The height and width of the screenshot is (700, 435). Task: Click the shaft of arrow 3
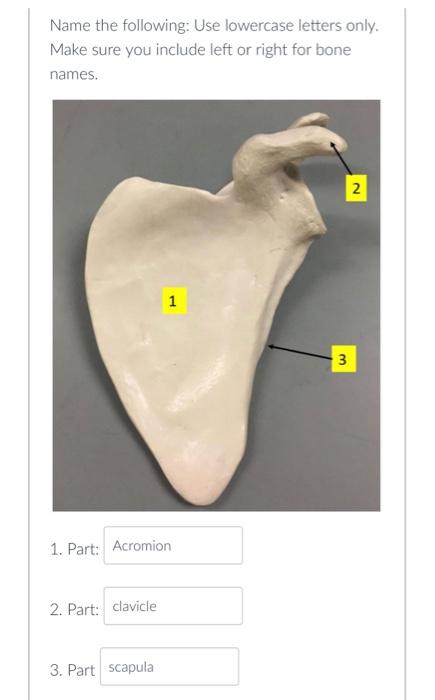pyautogui.click(x=301, y=352)
